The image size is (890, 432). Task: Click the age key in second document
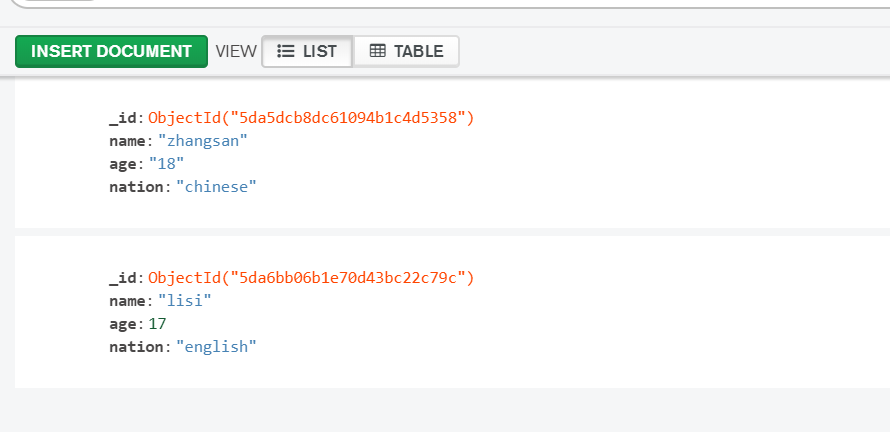pyautogui.click(x=124, y=324)
